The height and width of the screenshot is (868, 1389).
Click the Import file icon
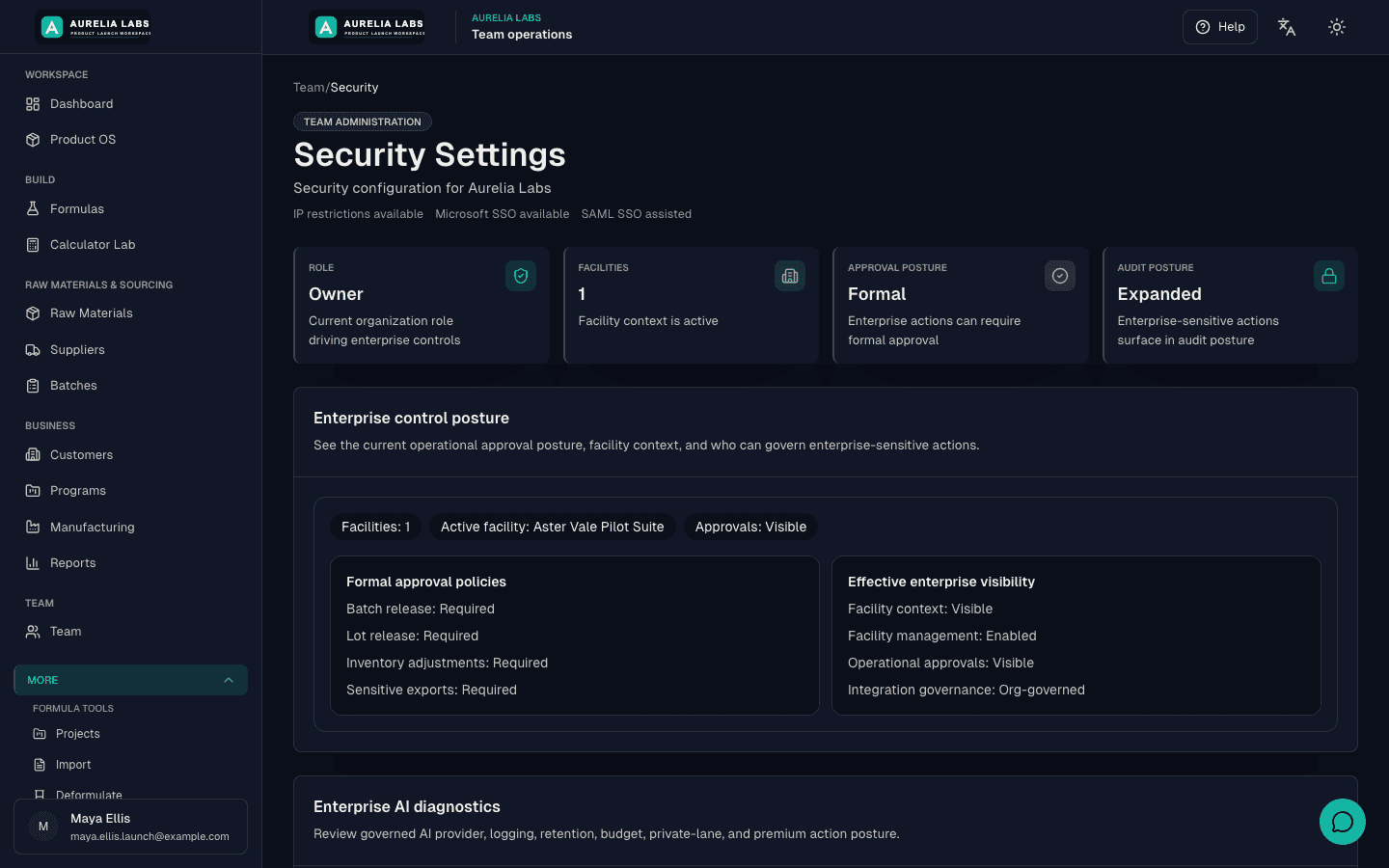coord(40,765)
